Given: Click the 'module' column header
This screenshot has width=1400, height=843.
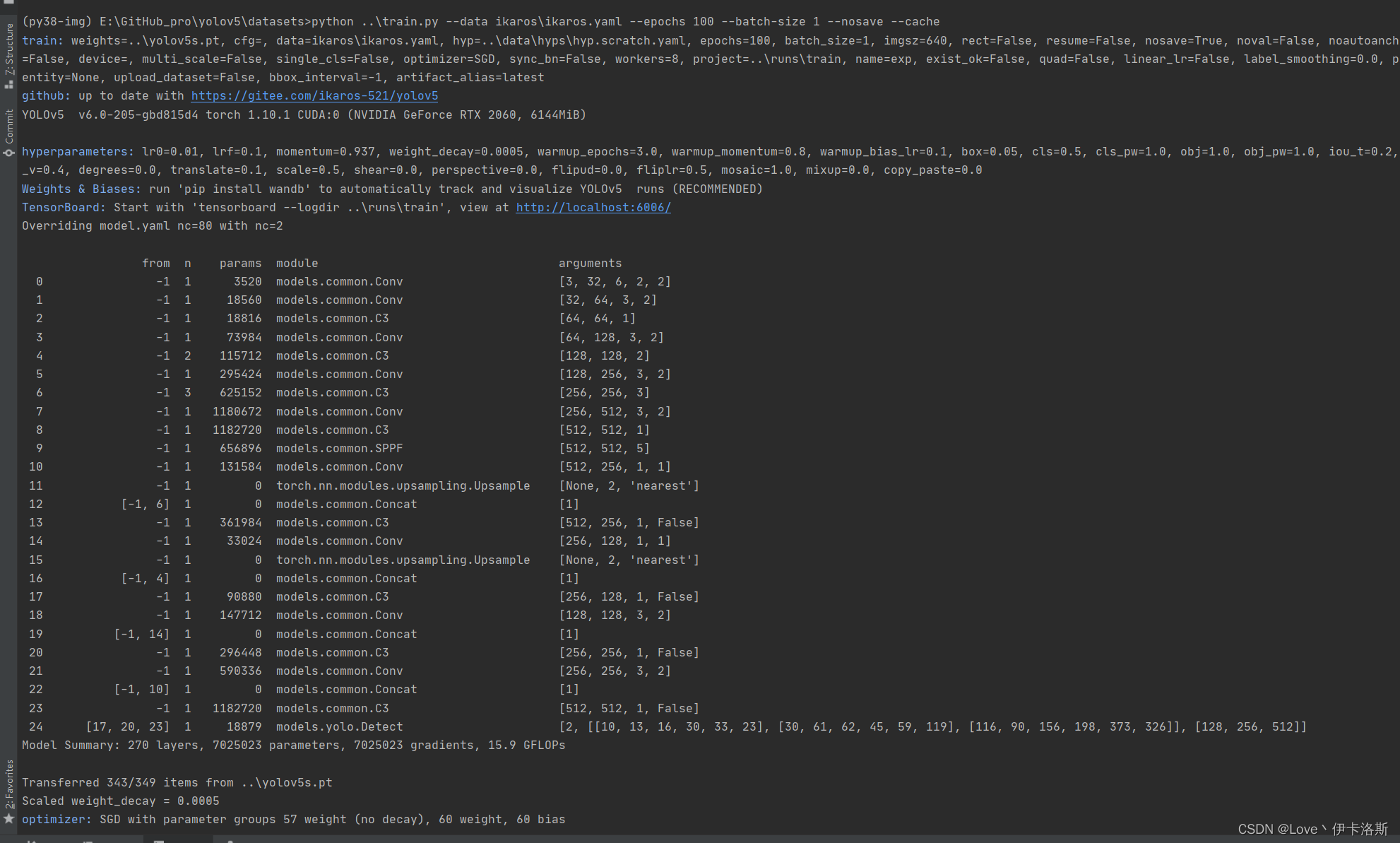Looking at the screenshot, I should point(297,264).
